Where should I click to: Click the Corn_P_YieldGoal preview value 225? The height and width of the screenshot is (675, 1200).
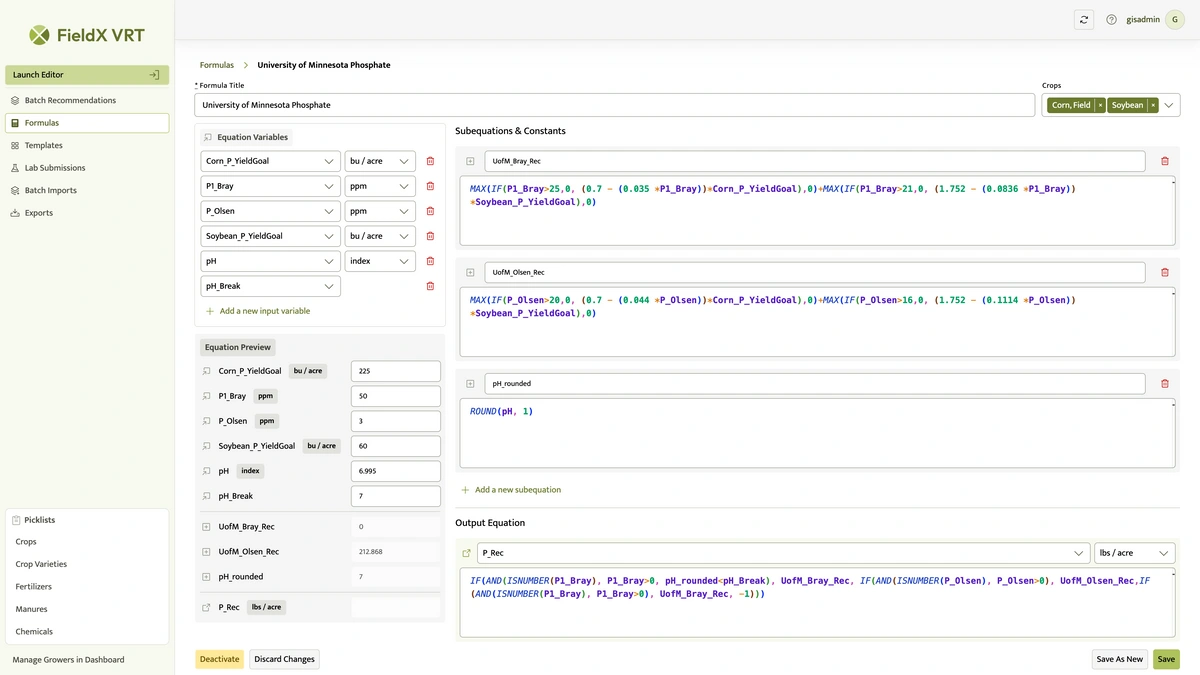[x=396, y=371]
